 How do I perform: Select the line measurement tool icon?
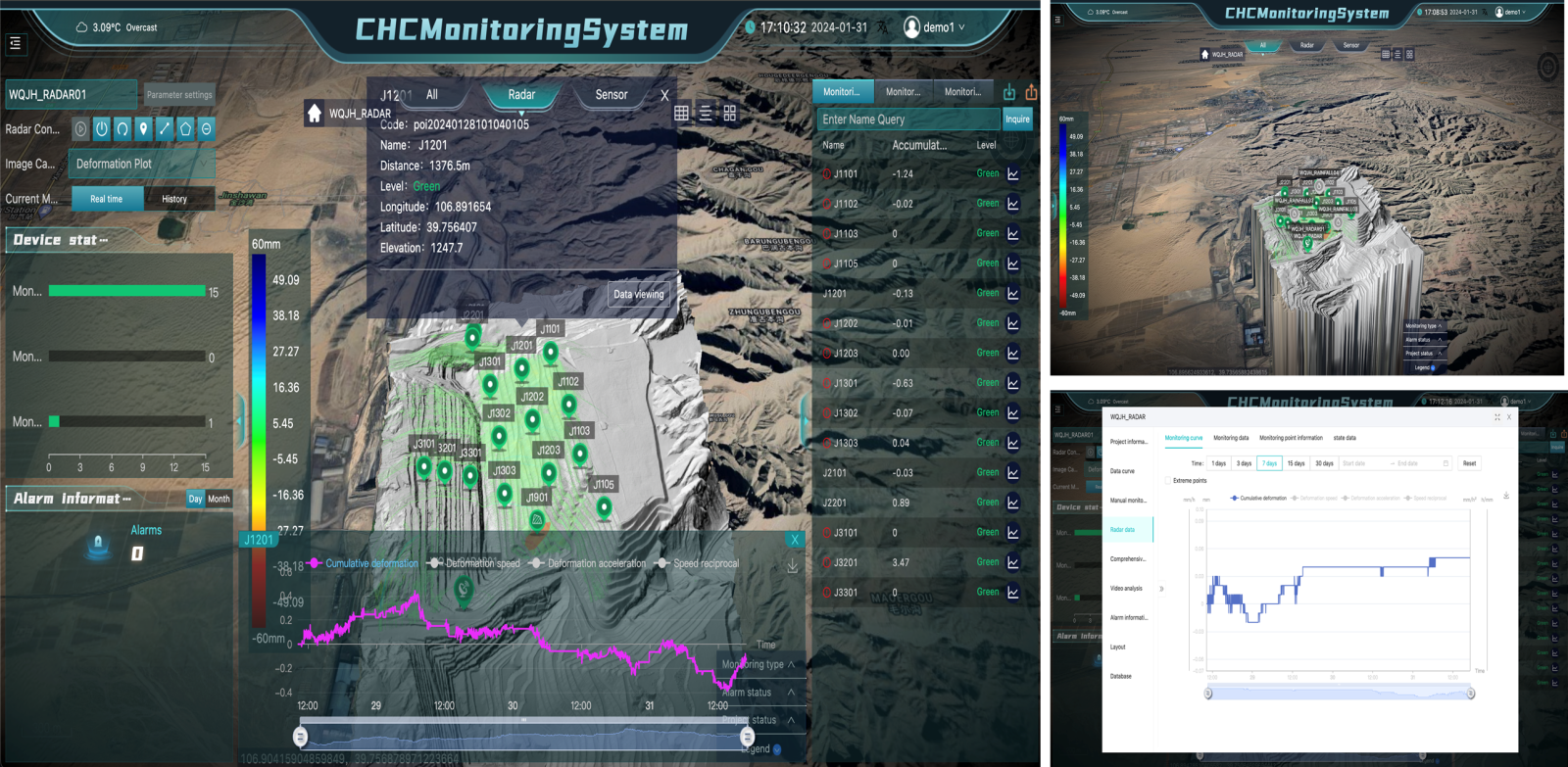point(165,128)
